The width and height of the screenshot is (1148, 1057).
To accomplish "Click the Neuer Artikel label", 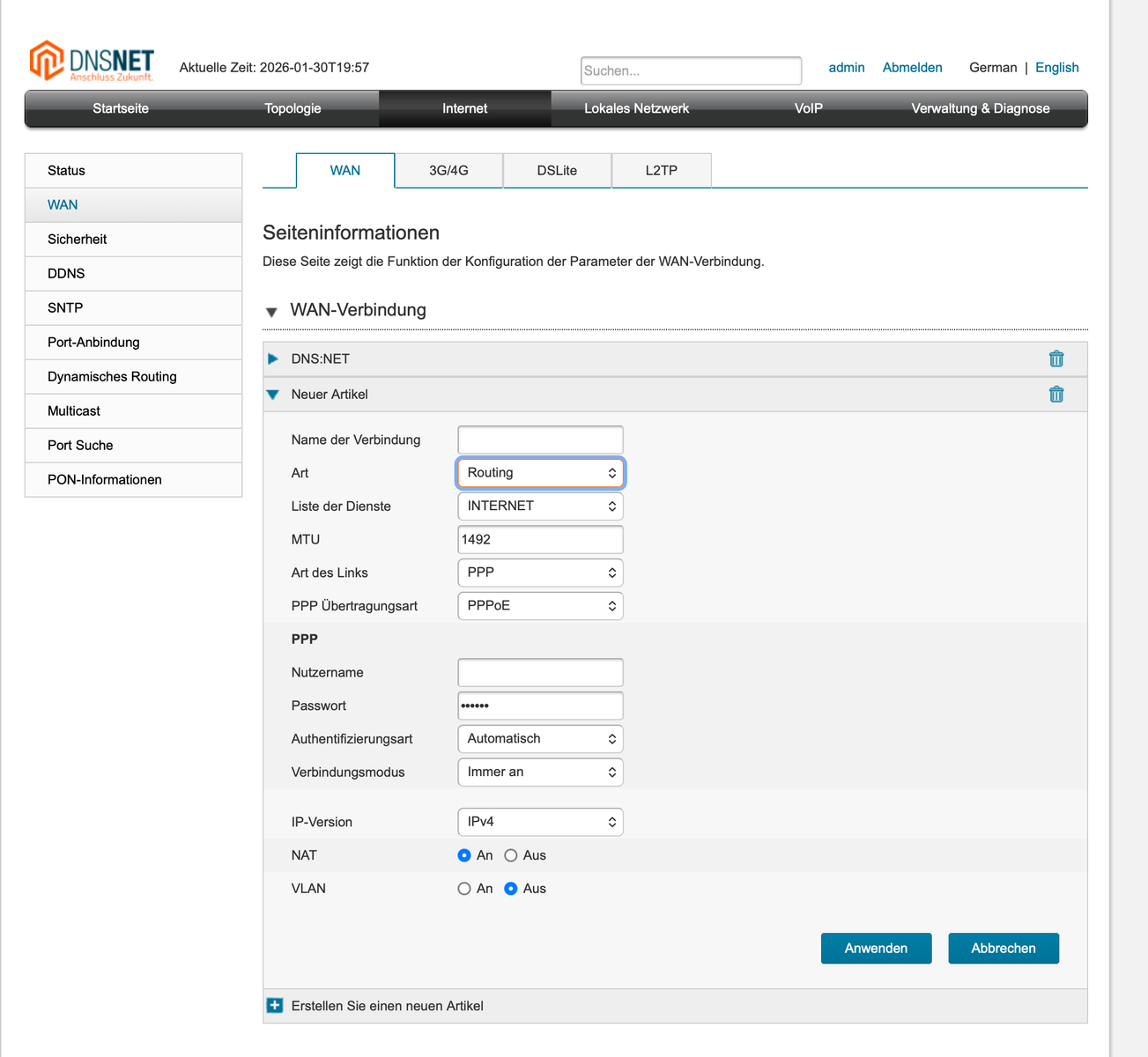I will [x=330, y=395].
